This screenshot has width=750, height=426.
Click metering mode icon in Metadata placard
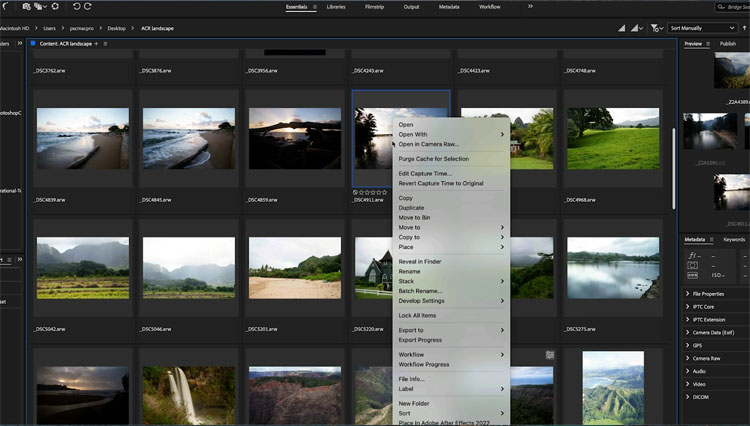(x=692, y=265)
